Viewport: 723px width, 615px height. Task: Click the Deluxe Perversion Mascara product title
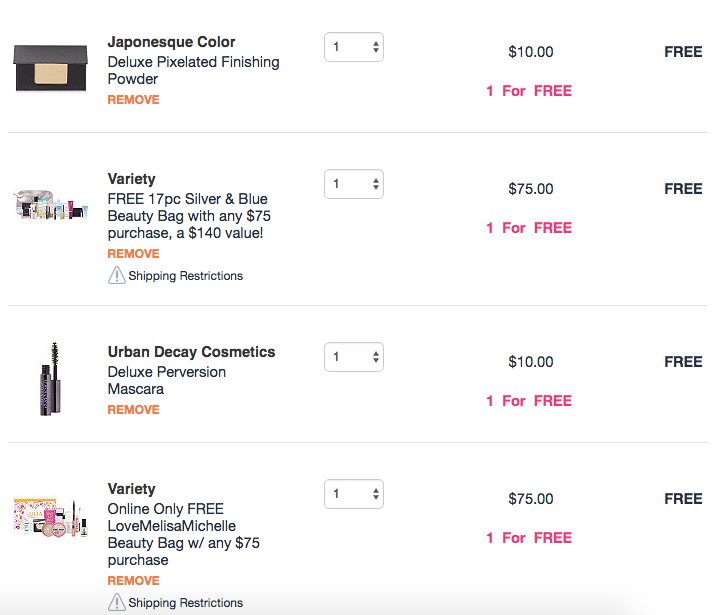point(166,380)
